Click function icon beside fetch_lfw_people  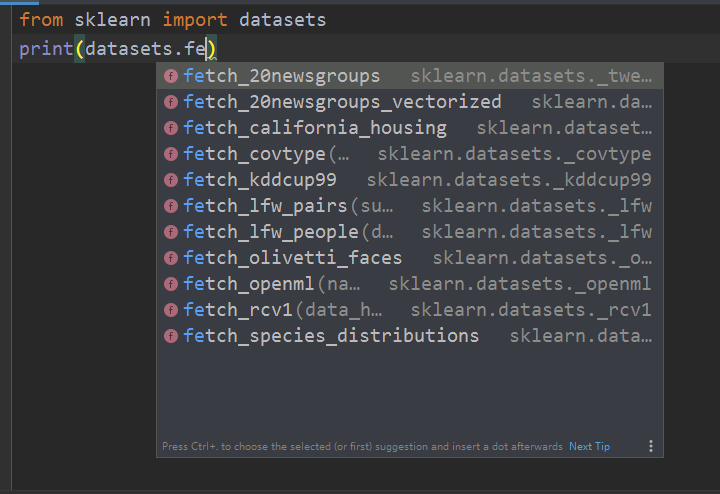(x=171, y=232)
